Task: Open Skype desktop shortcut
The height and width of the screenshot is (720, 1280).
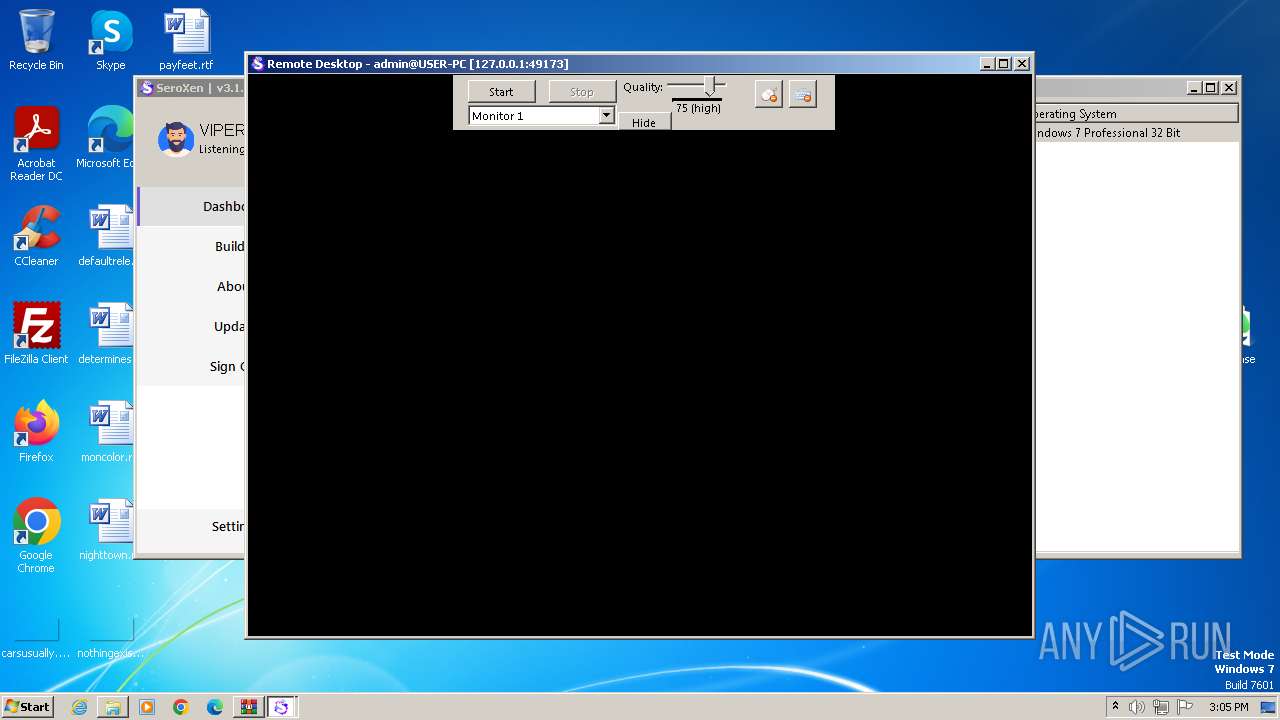Action: pos(110,40)
